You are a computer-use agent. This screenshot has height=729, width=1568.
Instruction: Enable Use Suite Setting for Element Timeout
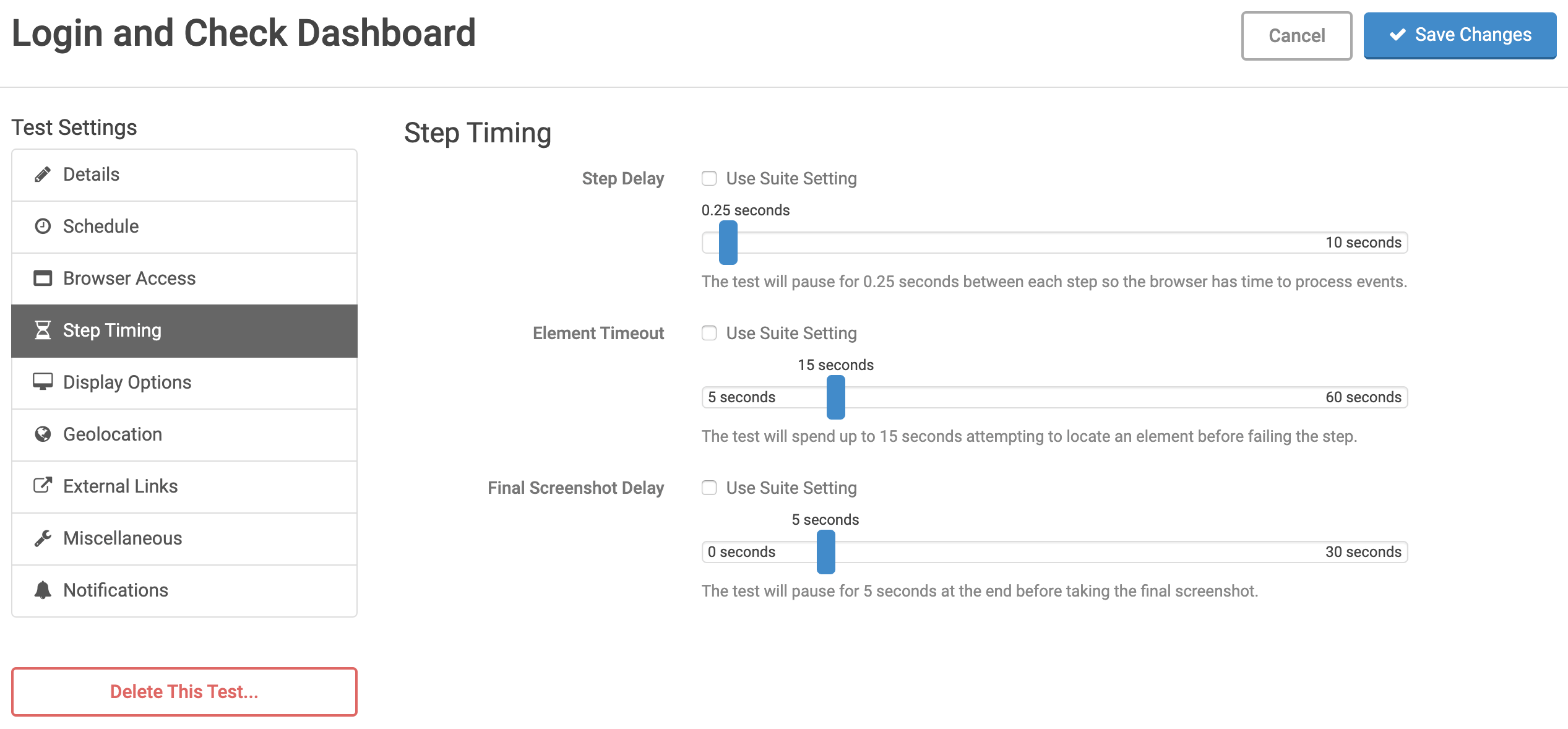tap(708, 333)
